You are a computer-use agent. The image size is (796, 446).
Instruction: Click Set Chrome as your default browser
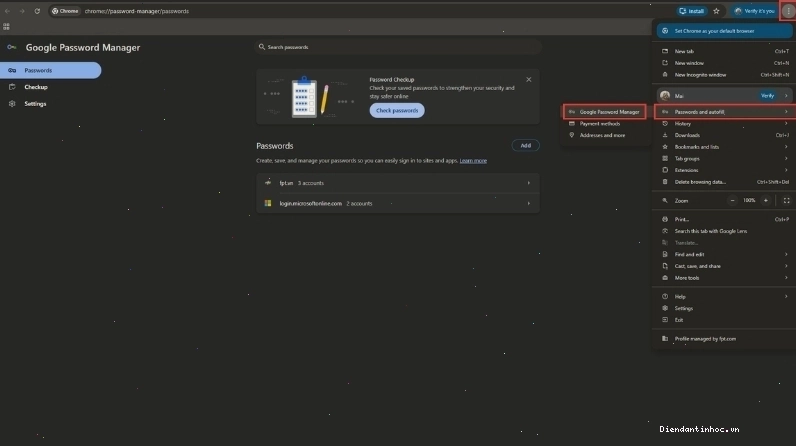[724, 31]
